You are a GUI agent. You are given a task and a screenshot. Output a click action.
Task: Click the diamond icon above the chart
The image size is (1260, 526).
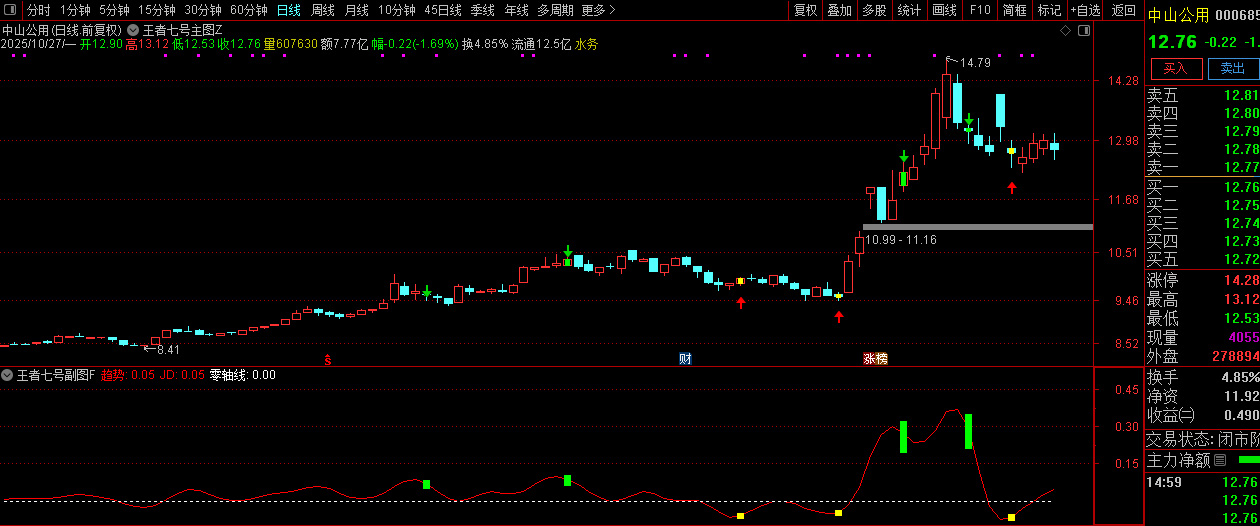click(x=1064, y=30)
